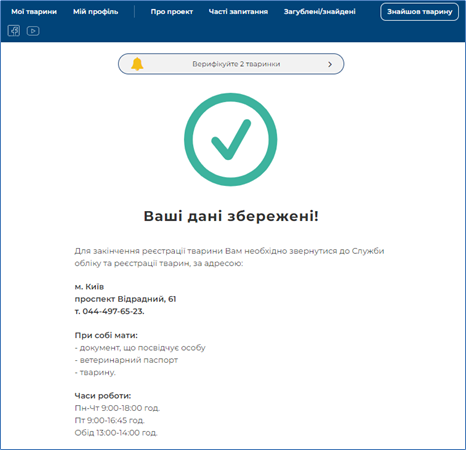Open the Про проект section
The width and height of the screenshot is (466, 450).
172,12
